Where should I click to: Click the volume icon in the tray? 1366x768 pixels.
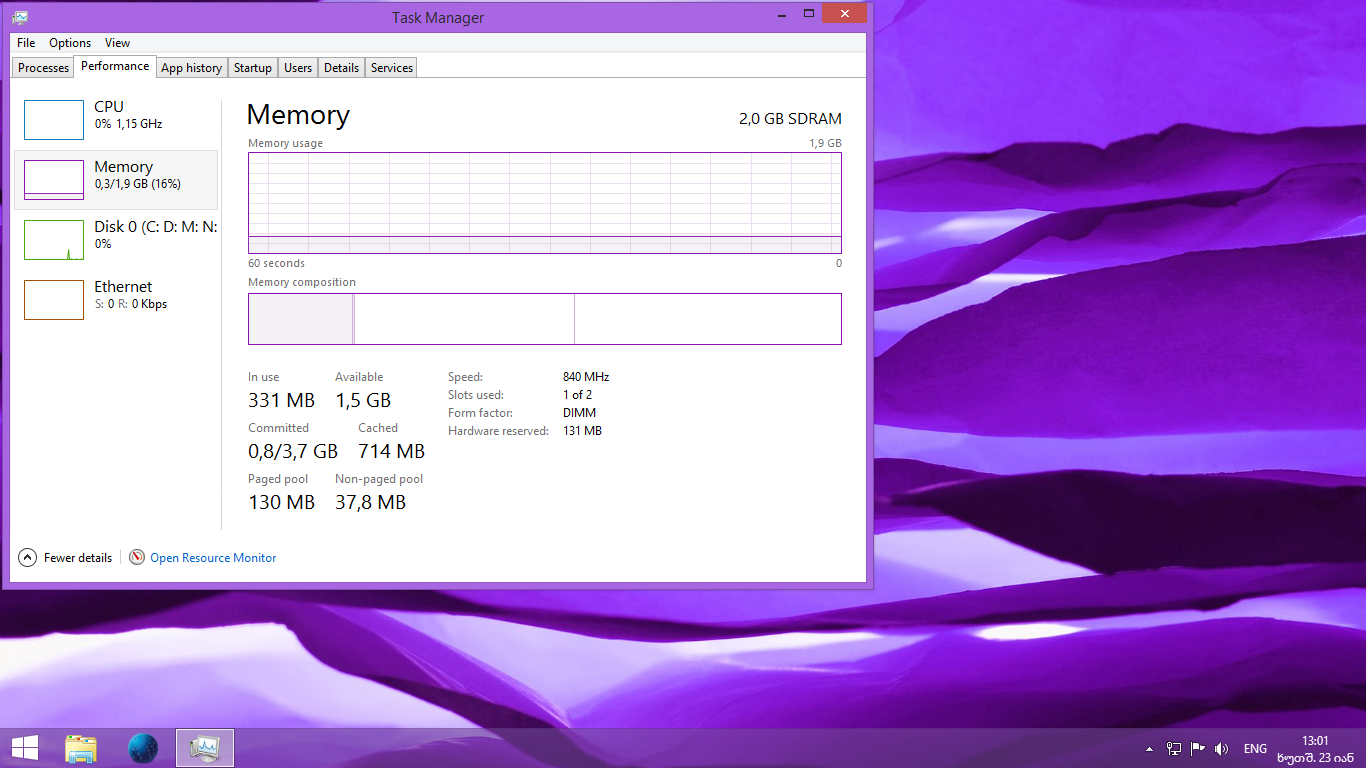(x=1221, y=747)
